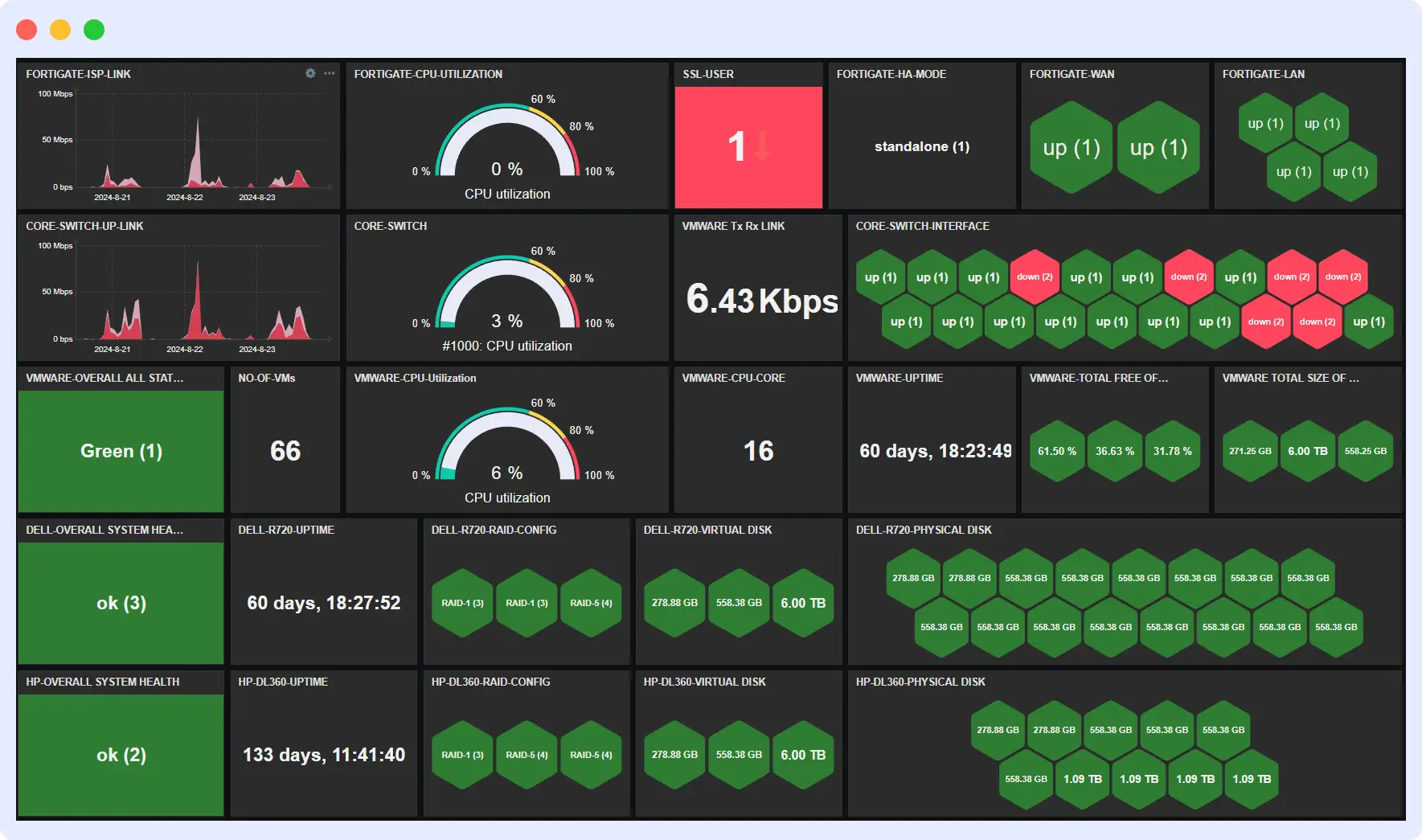This screenshot has height=840, width=1422.
Task: Click the 271.25 GB hexagon in VMWARE TOTAL SIZE
Action: [x=1250, y=451]
